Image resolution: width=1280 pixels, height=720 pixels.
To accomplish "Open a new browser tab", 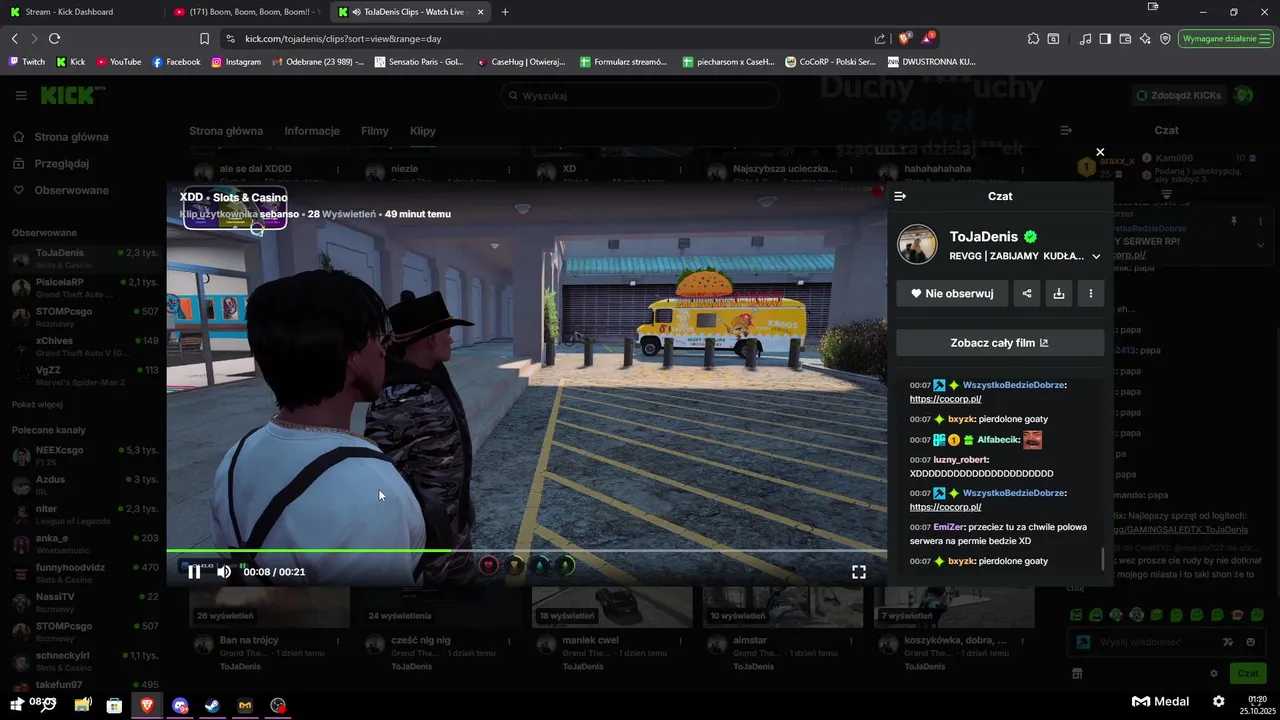I will pyautogui.click(x=504, y=12).
